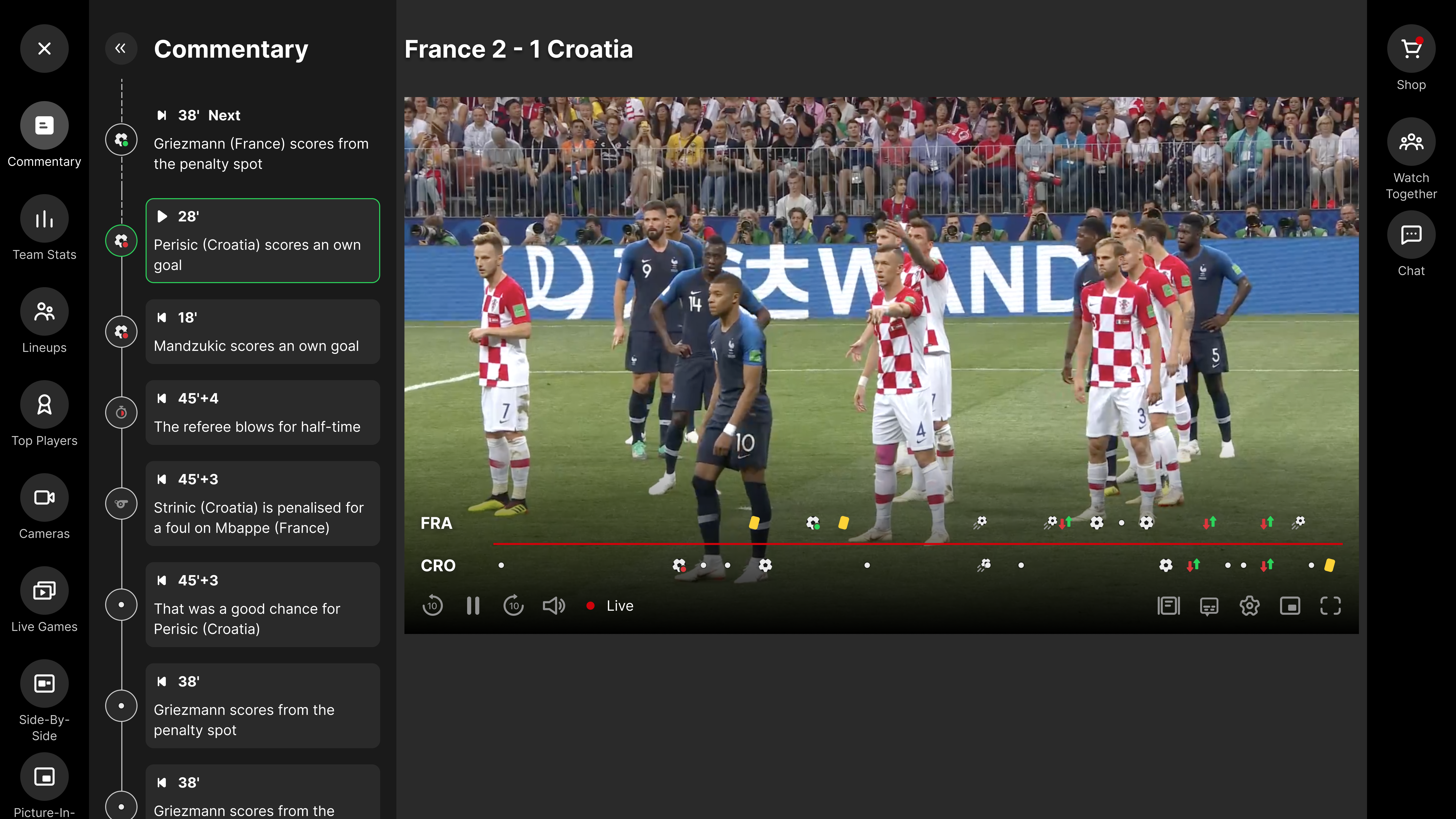Collapse the Commentary panel with double chevron
1456x819 pixels.
(121, 49)
